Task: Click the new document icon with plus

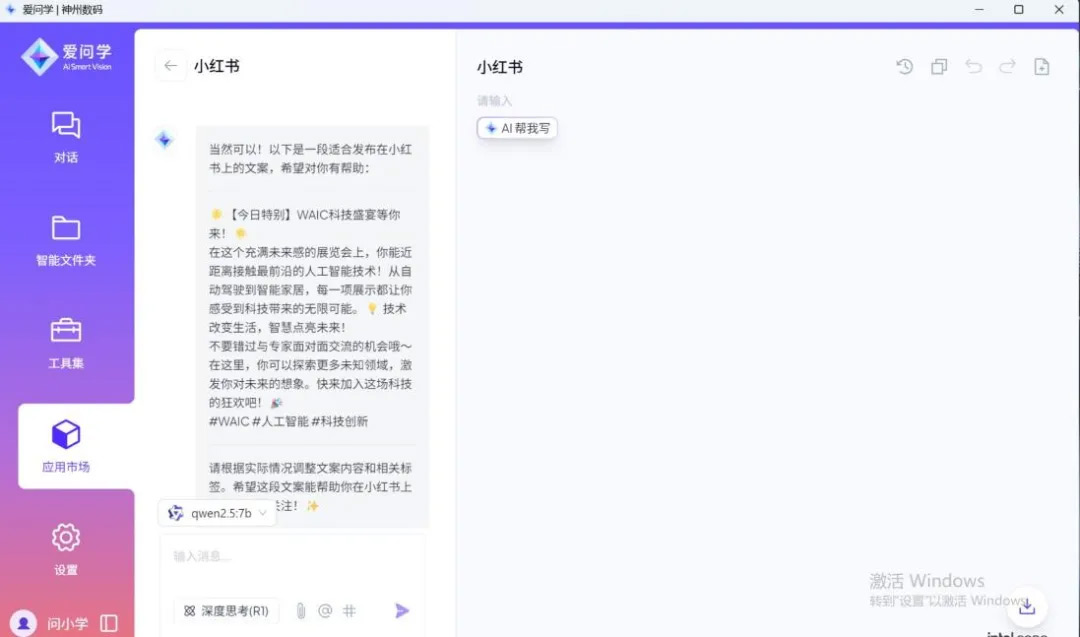Action: point(1041,67)
